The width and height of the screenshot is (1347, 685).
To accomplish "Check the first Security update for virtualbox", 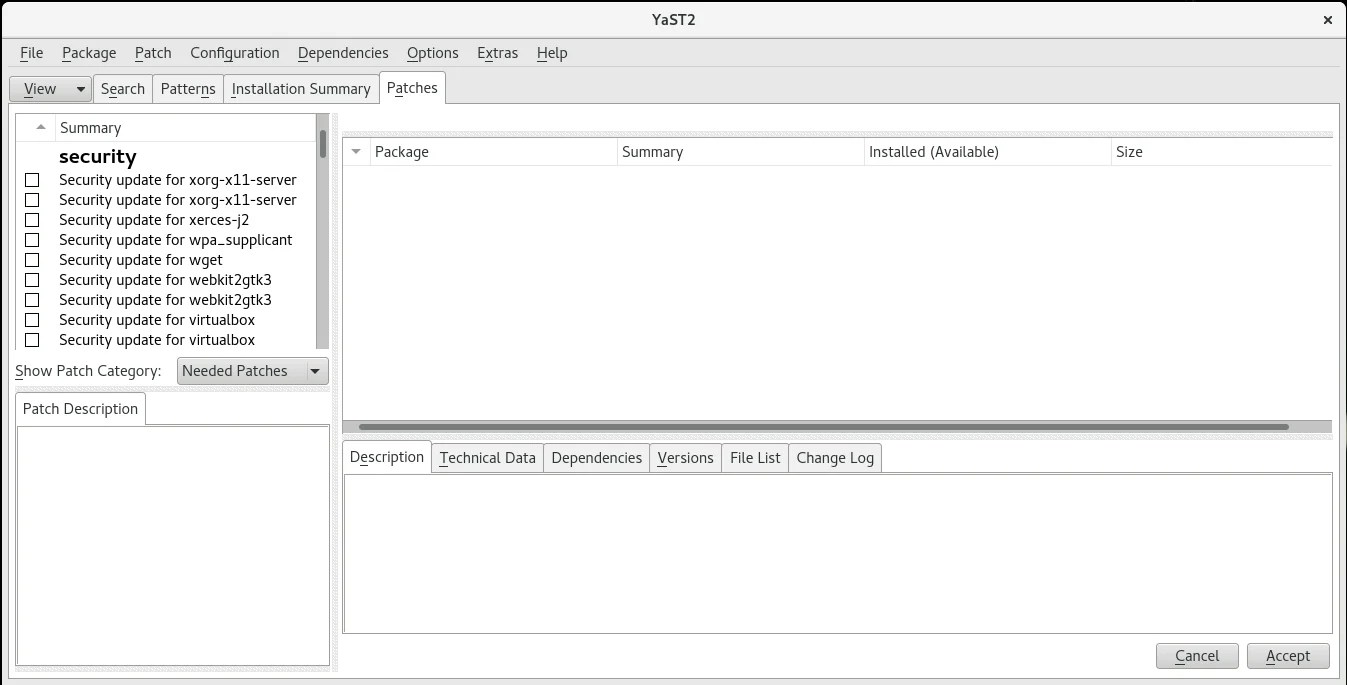I will point(31,320).
